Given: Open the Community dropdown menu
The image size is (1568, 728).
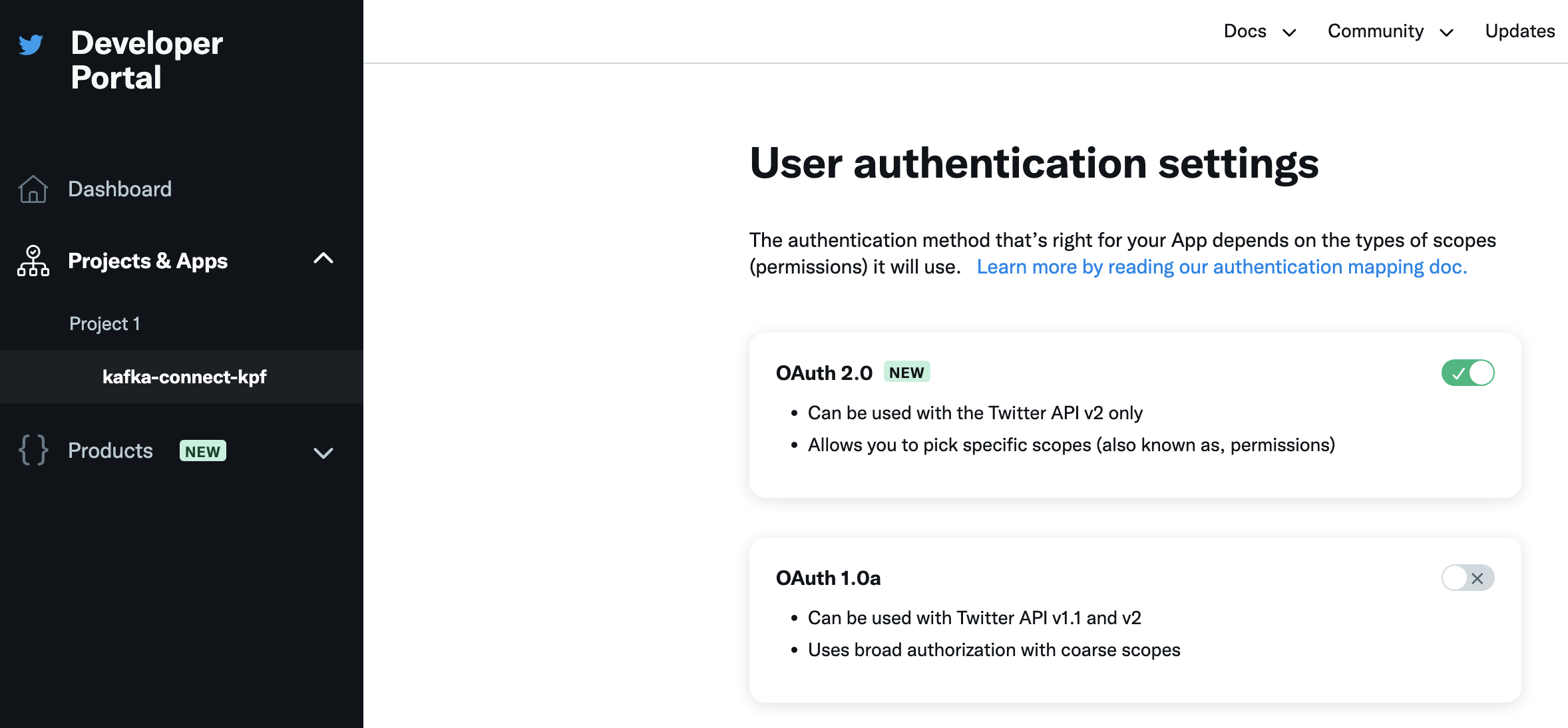Looking at the screenshot, I should (x=1391, y=31).
